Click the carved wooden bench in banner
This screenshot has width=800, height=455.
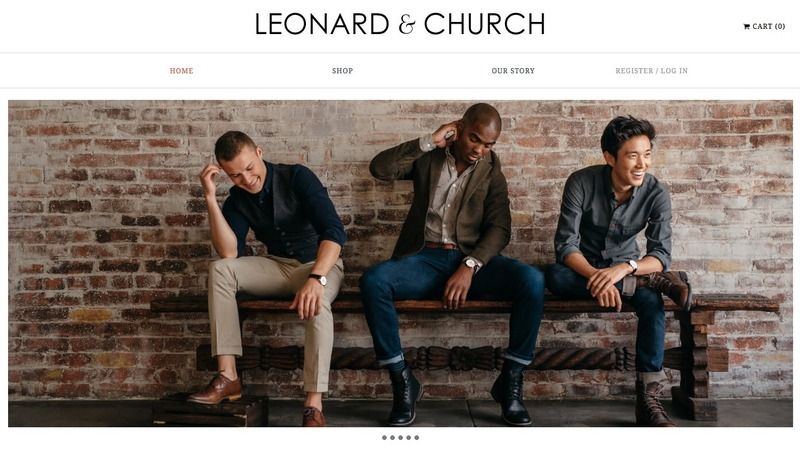point(464,332)
